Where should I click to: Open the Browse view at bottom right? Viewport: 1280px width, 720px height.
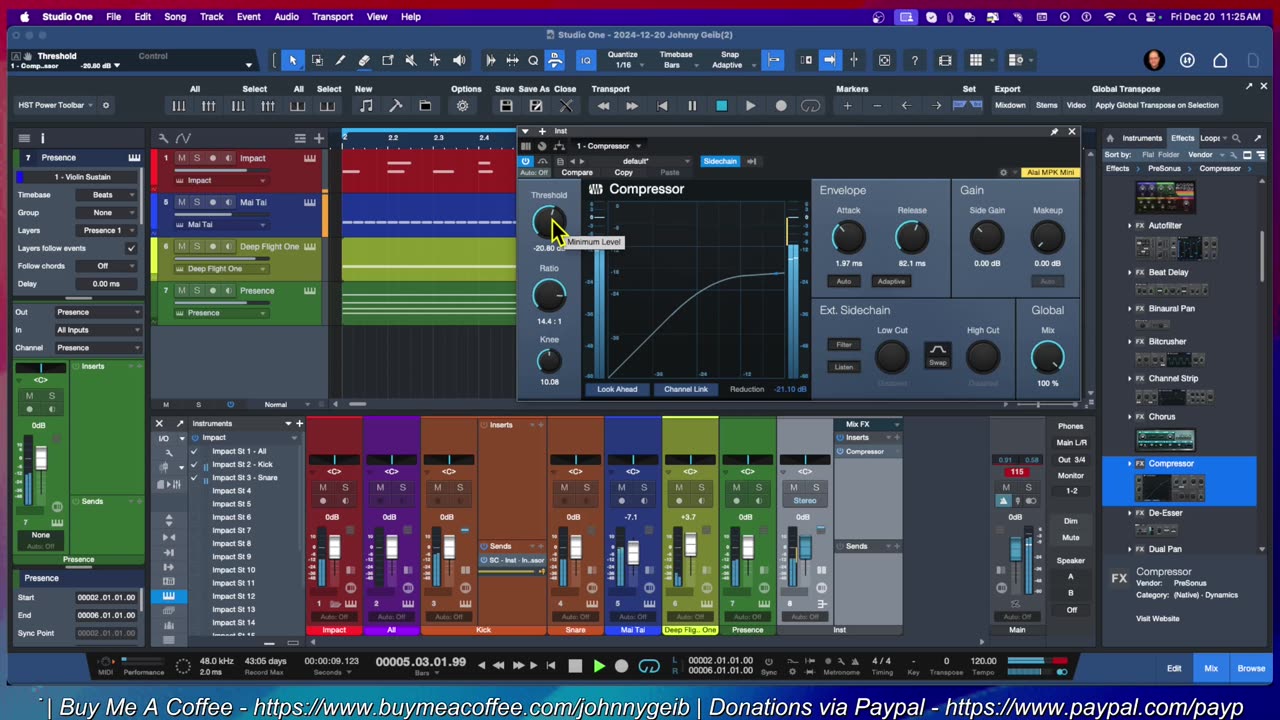coord(1251,668)
